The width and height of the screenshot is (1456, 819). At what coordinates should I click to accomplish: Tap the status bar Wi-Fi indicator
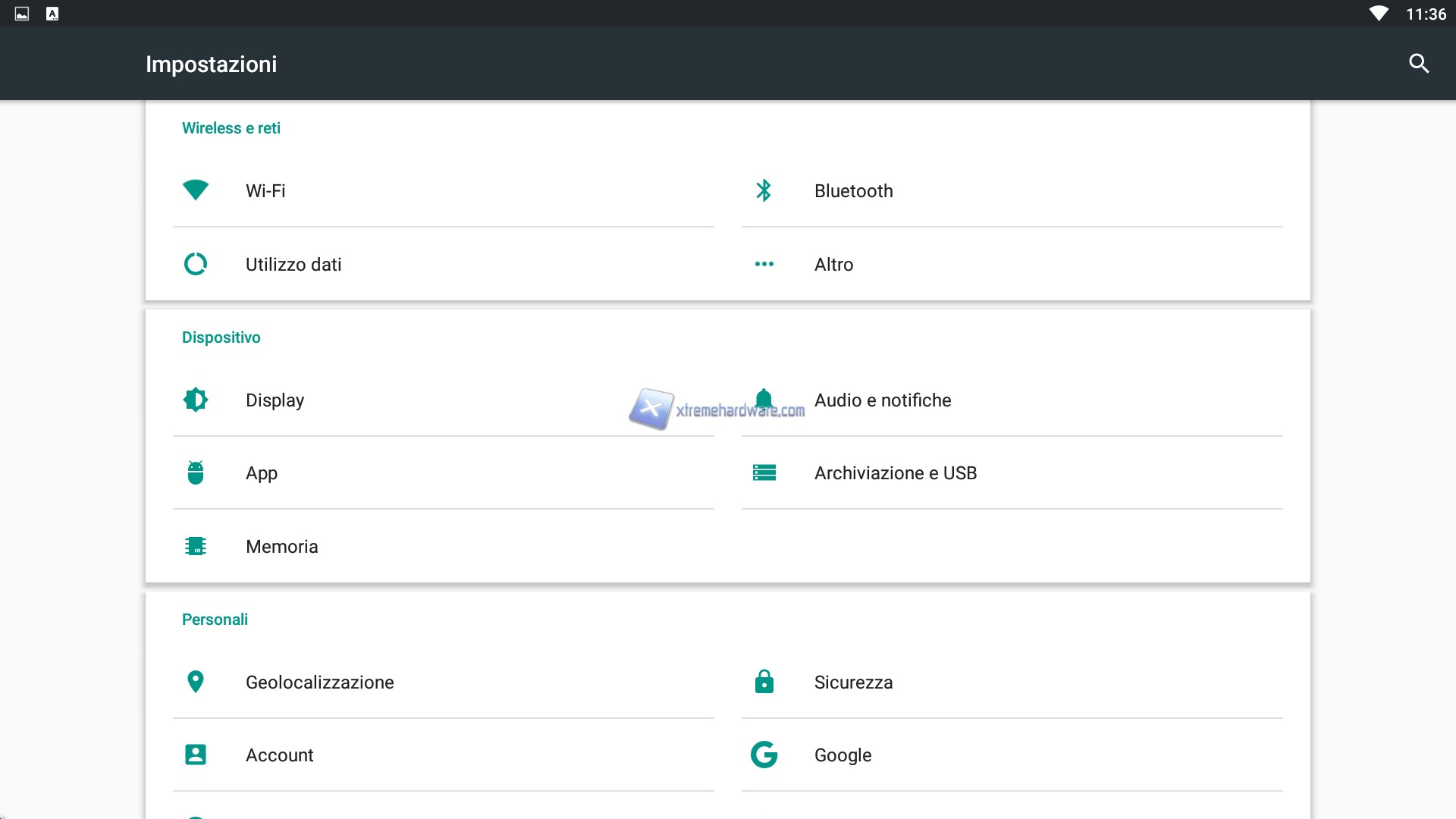(1378, 14)
